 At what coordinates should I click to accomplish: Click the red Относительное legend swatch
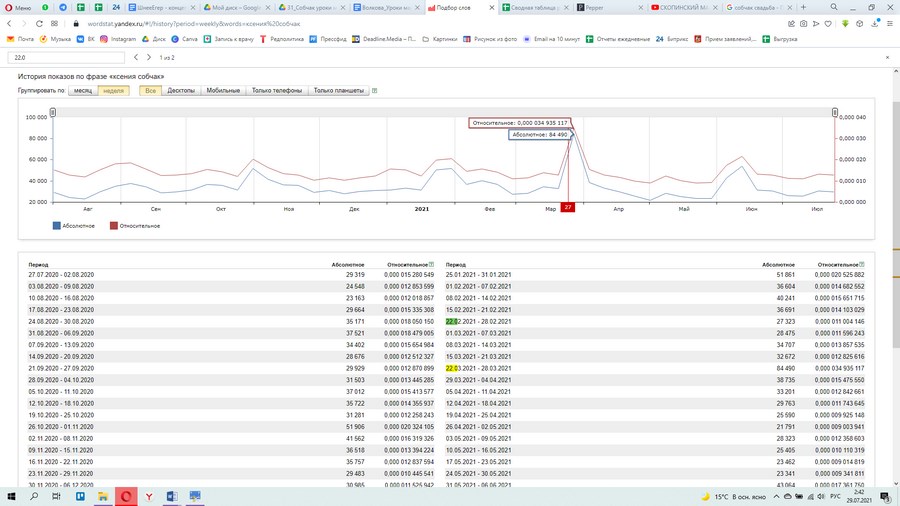pyautogui.click(x=114, y=226)
